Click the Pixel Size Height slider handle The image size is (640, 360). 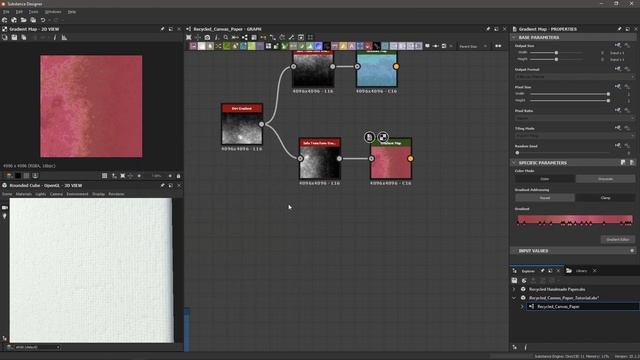[x=608, y=100]
